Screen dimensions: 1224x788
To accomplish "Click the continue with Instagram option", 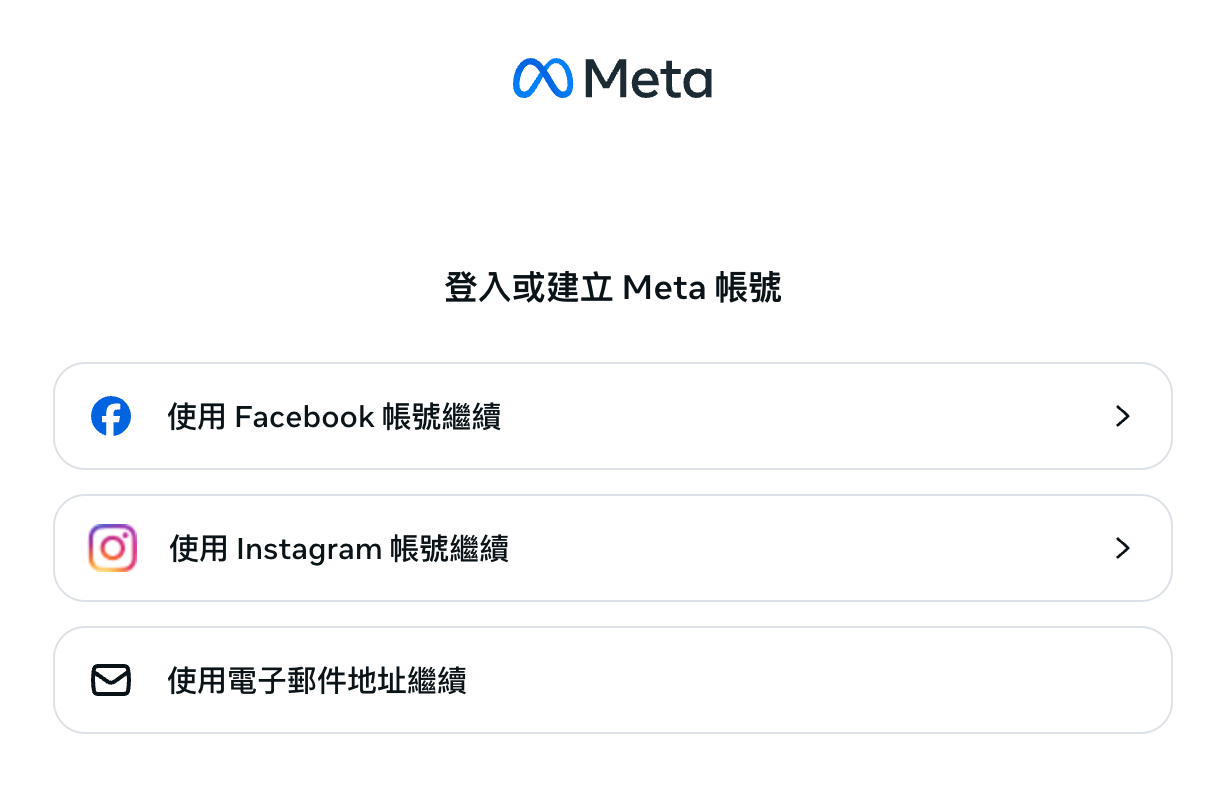I will (x=612, y=548).
